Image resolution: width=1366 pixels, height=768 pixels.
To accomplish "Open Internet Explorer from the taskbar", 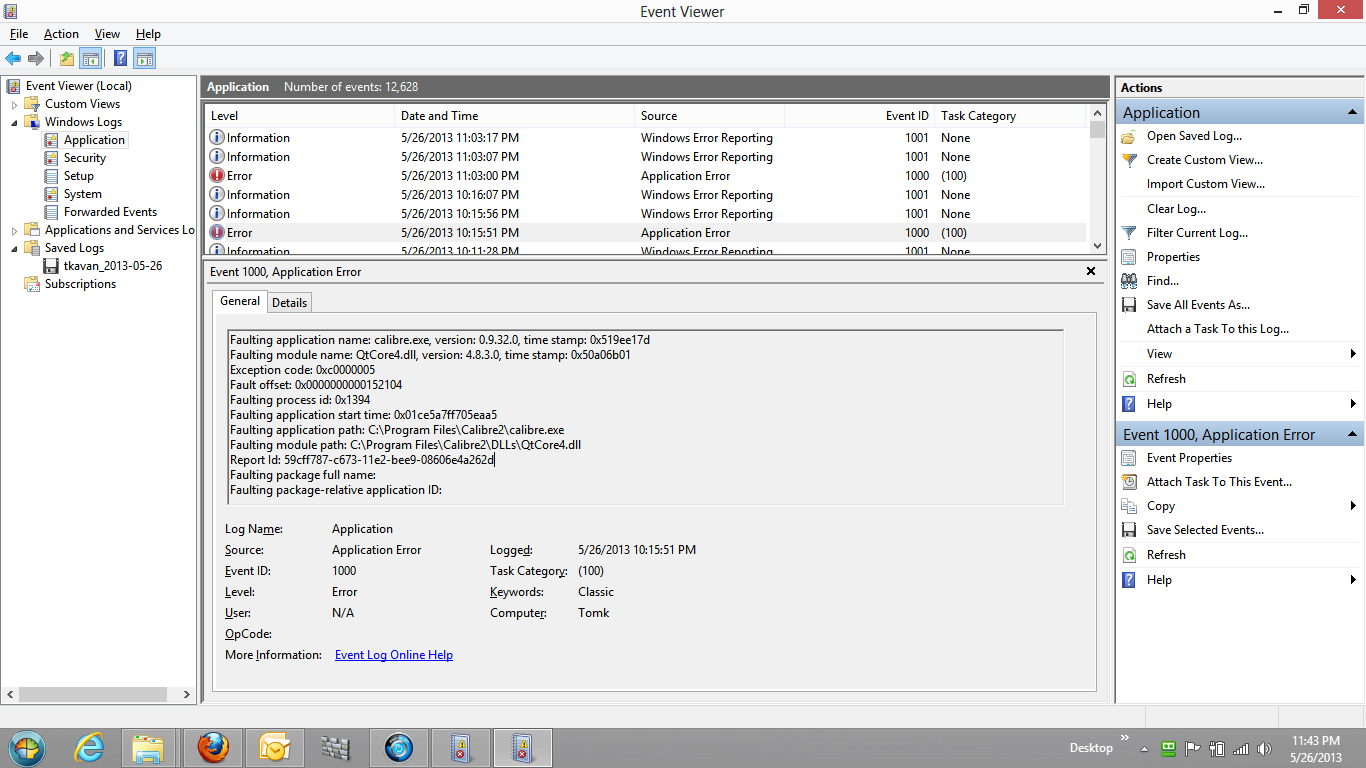I will coord(90,748).
